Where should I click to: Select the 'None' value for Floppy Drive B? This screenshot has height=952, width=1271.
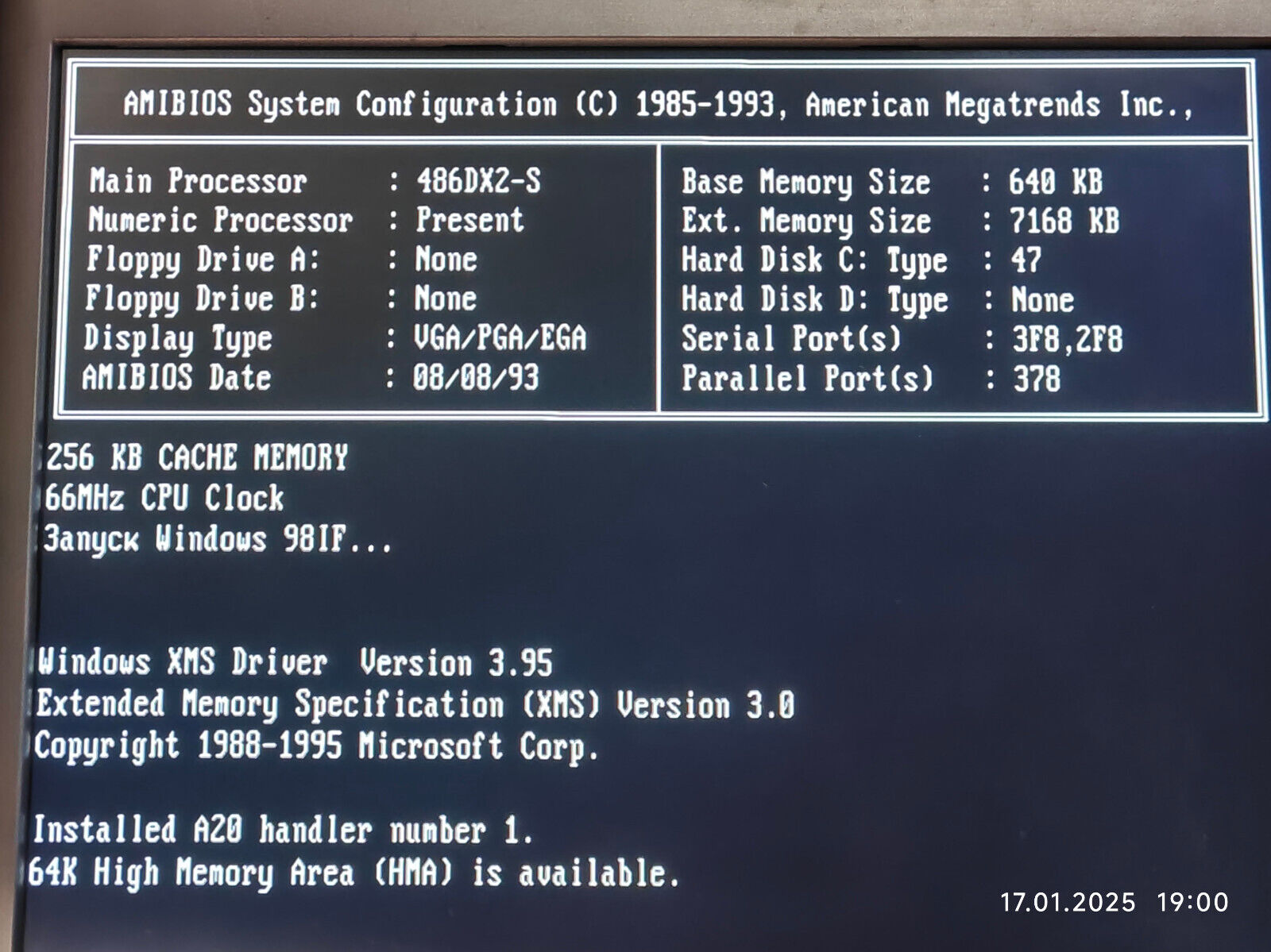[445, 299]
